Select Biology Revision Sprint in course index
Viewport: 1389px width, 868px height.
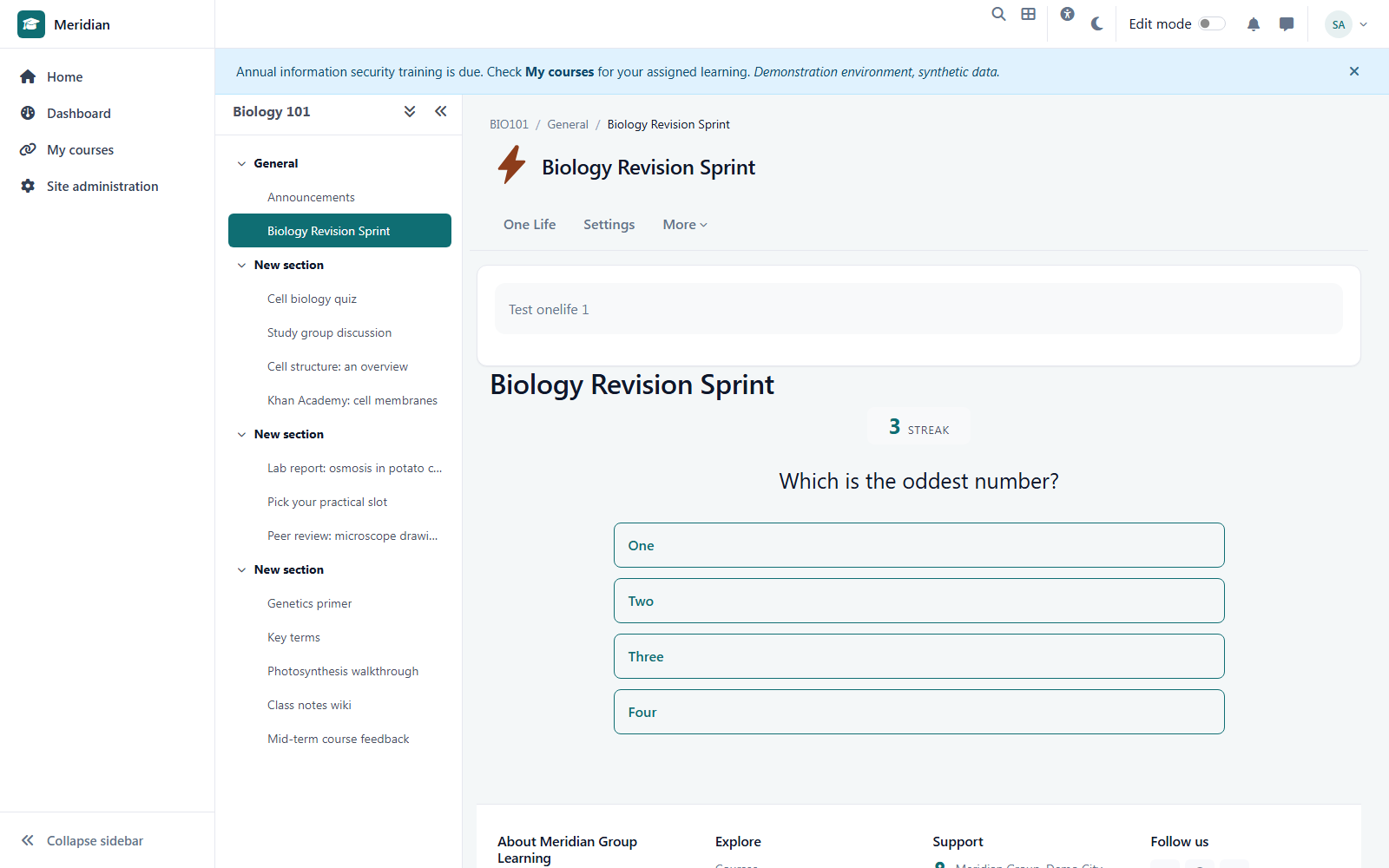(x=339, y=231)
